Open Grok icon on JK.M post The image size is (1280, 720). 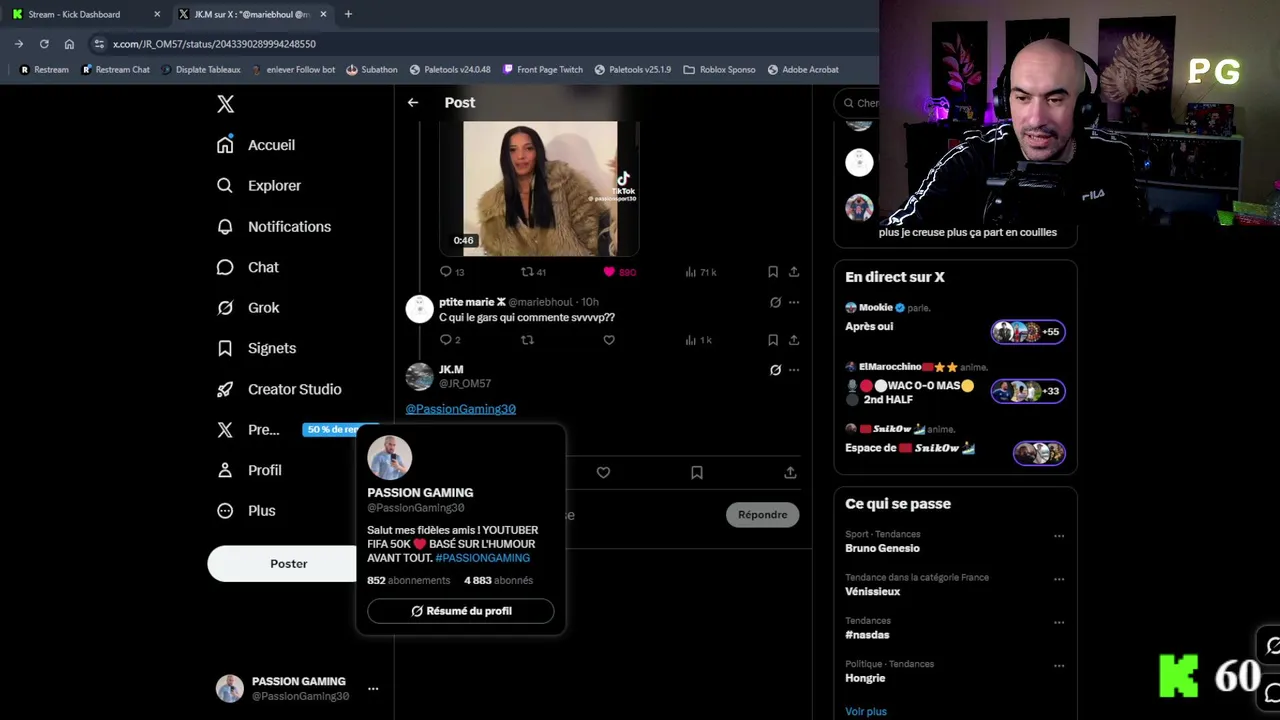click(775, 370)
